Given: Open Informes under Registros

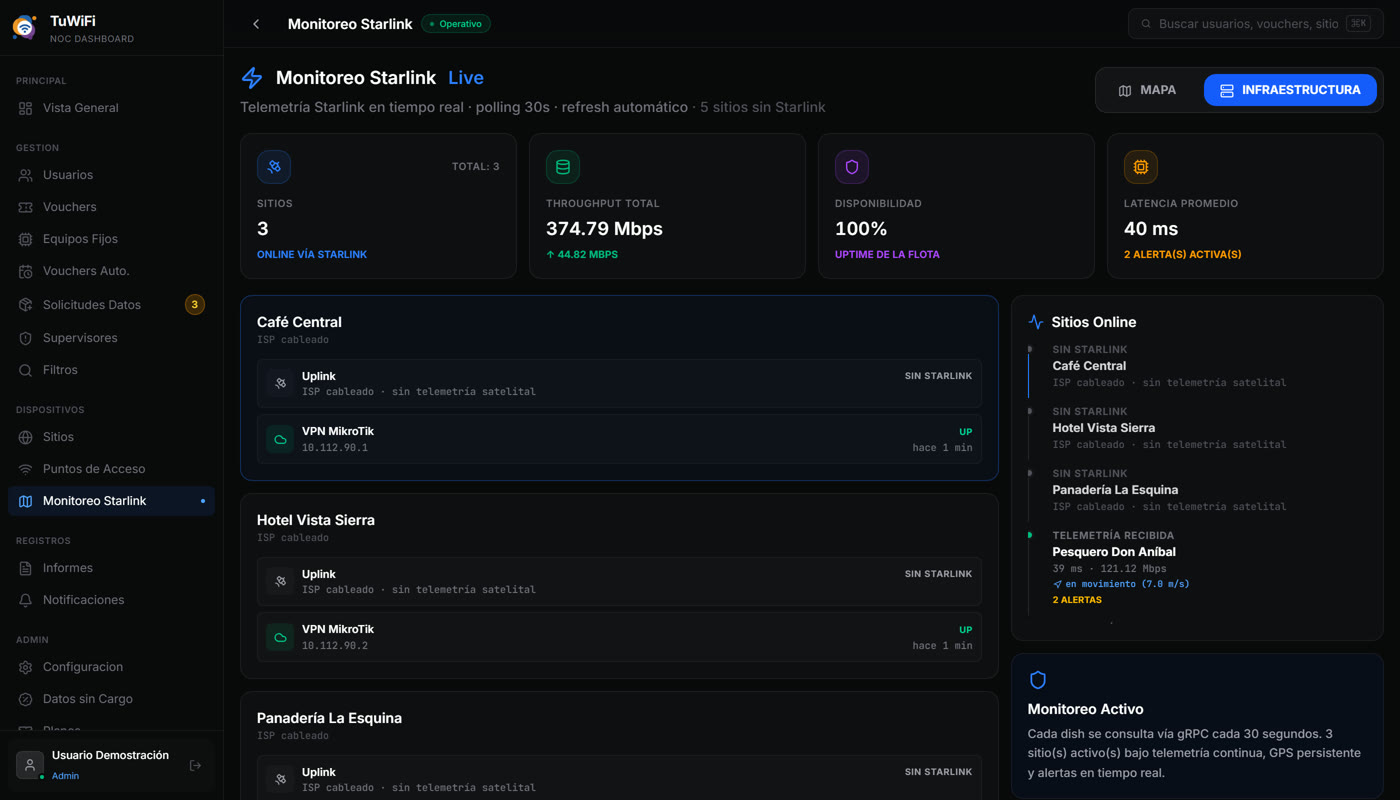Looking at the screenshot, I should click(x=111, y=568).
